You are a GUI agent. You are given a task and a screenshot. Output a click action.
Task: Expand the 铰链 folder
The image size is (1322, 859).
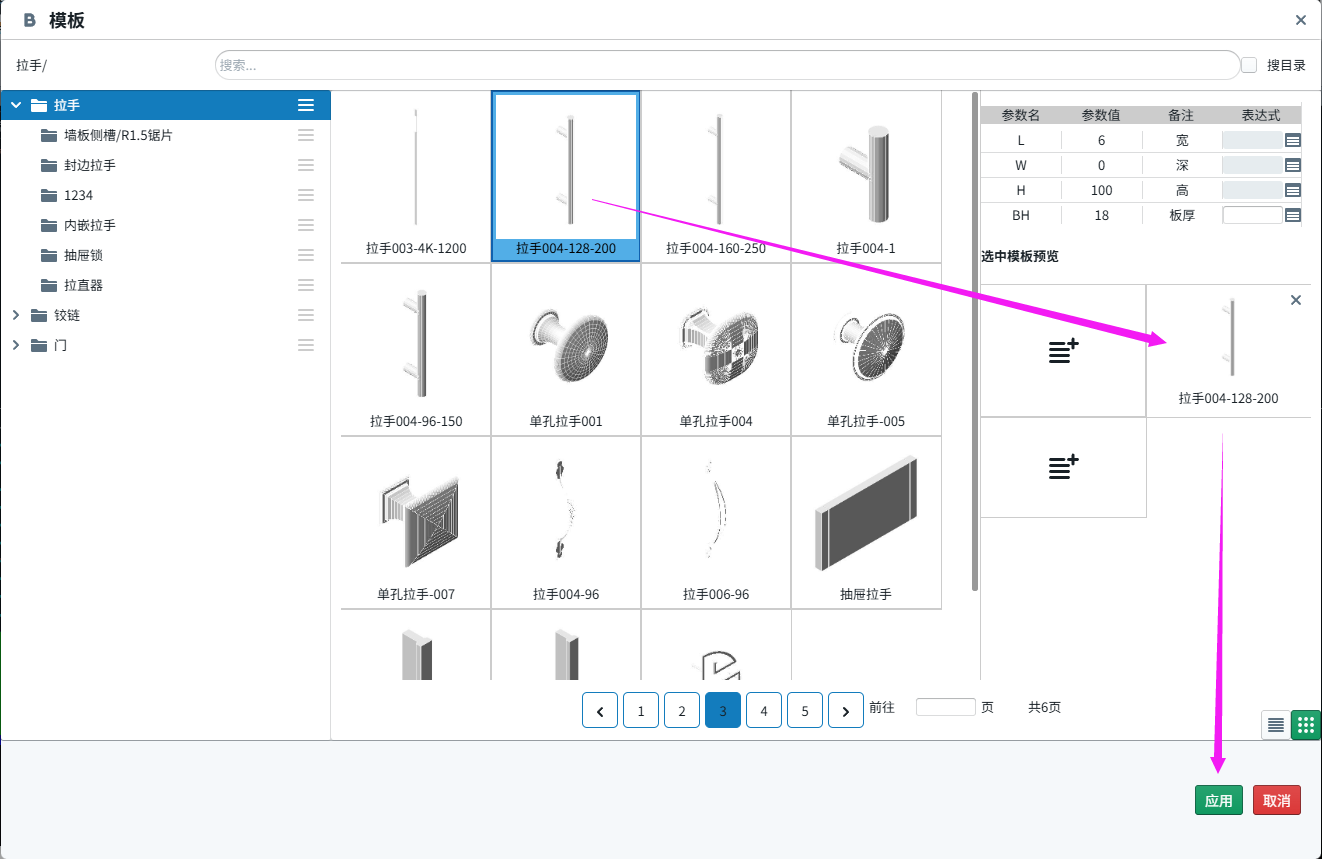(x=16, y=315)
